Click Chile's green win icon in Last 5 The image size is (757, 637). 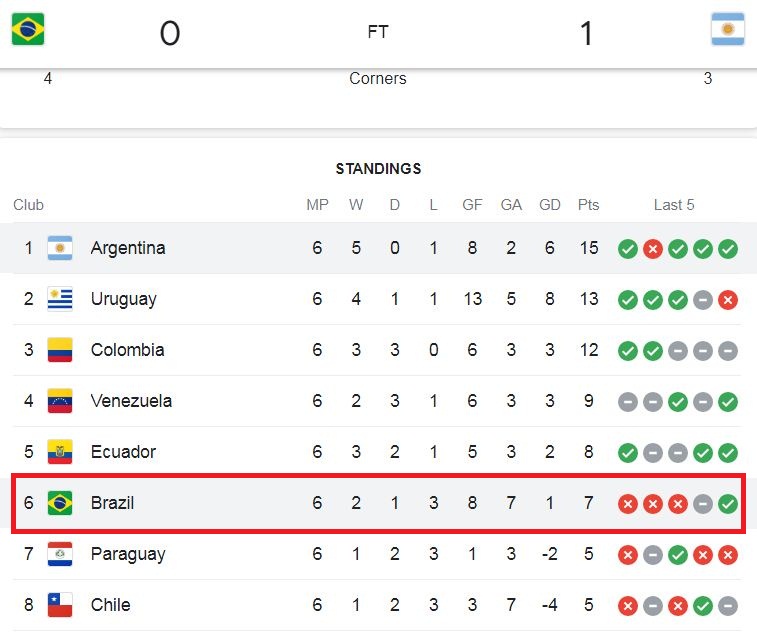tap(703, 606)
